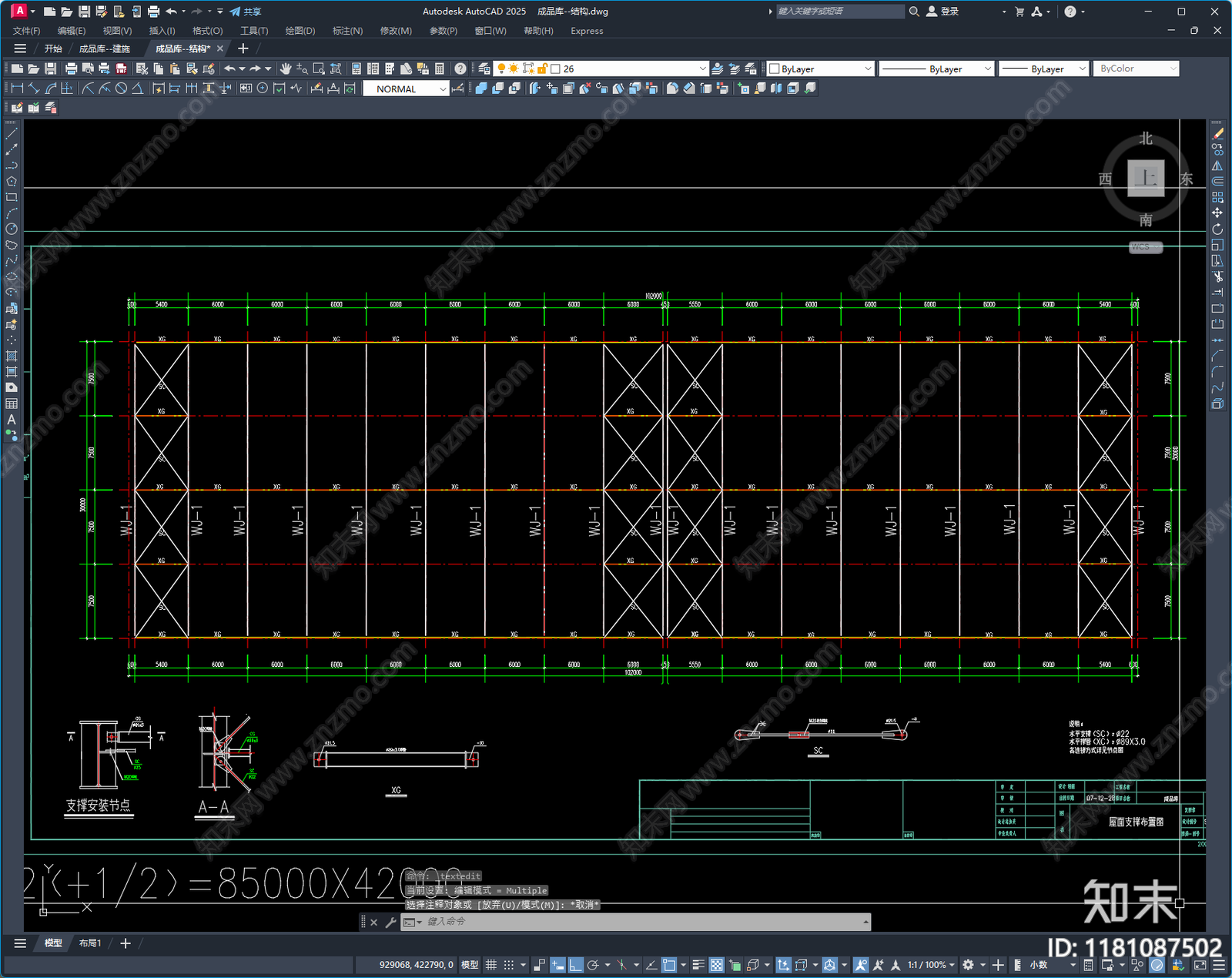This screenshot has height=978, width=1232.
Task: Select the Multiline Text A tool
Action: (12, 420)
